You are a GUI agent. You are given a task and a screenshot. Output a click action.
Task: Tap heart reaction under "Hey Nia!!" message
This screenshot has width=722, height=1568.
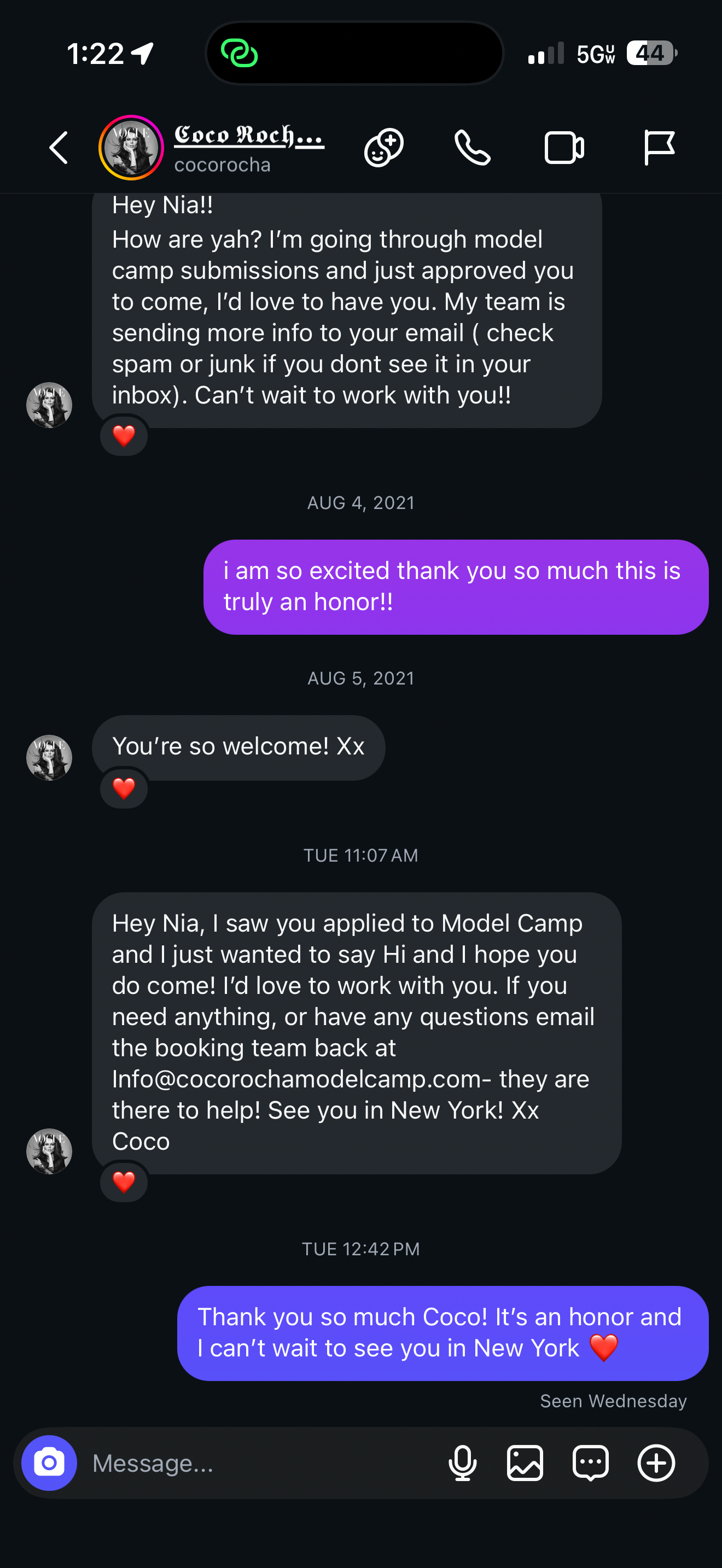tap(124, 436)
